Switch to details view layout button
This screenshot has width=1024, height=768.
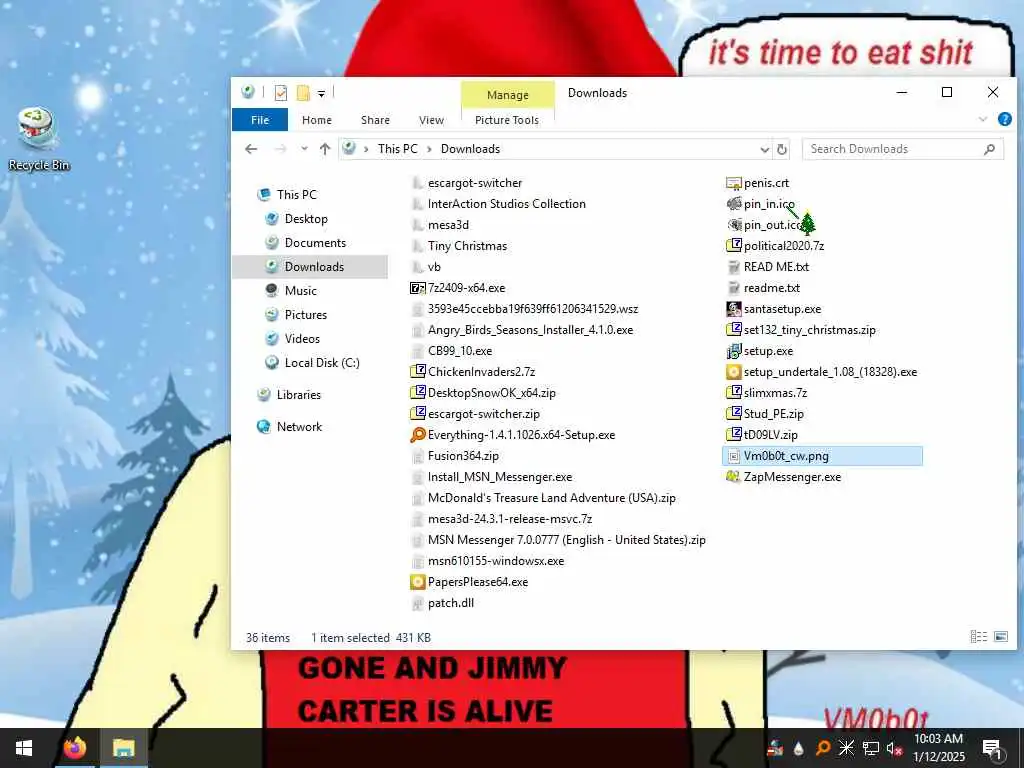point(978,637)
